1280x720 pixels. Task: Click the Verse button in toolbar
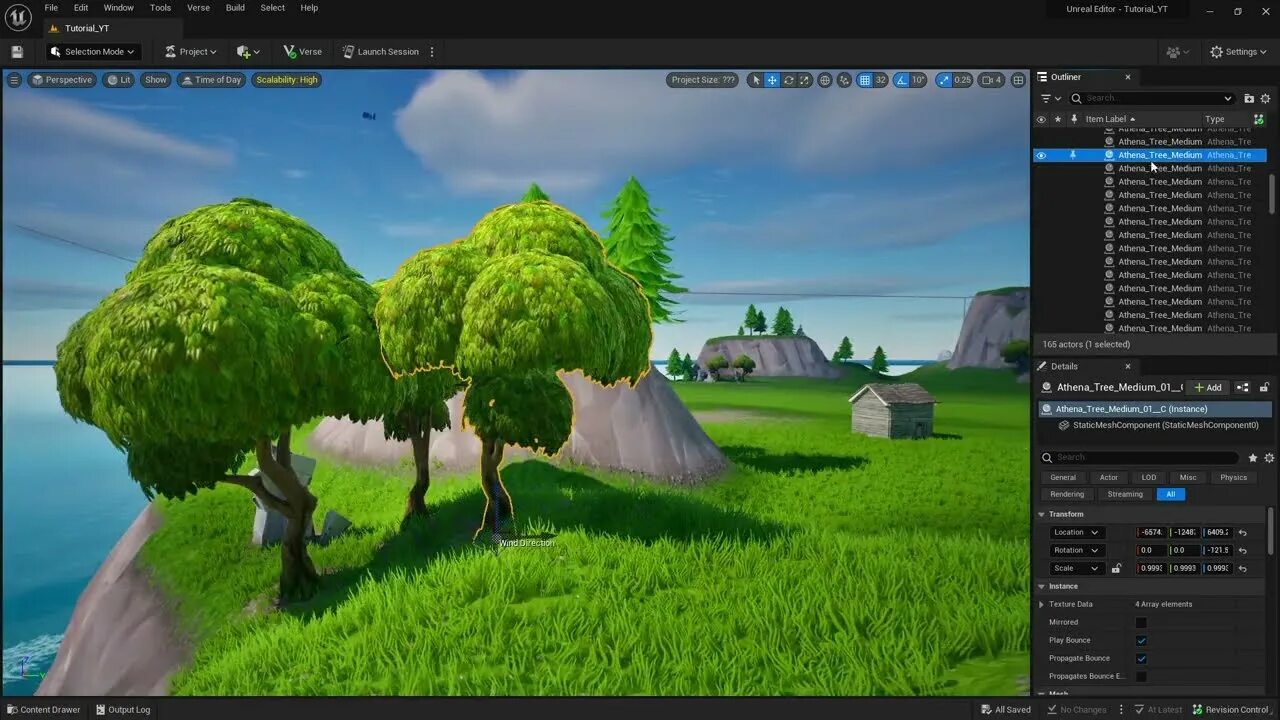tap(302, 52)
